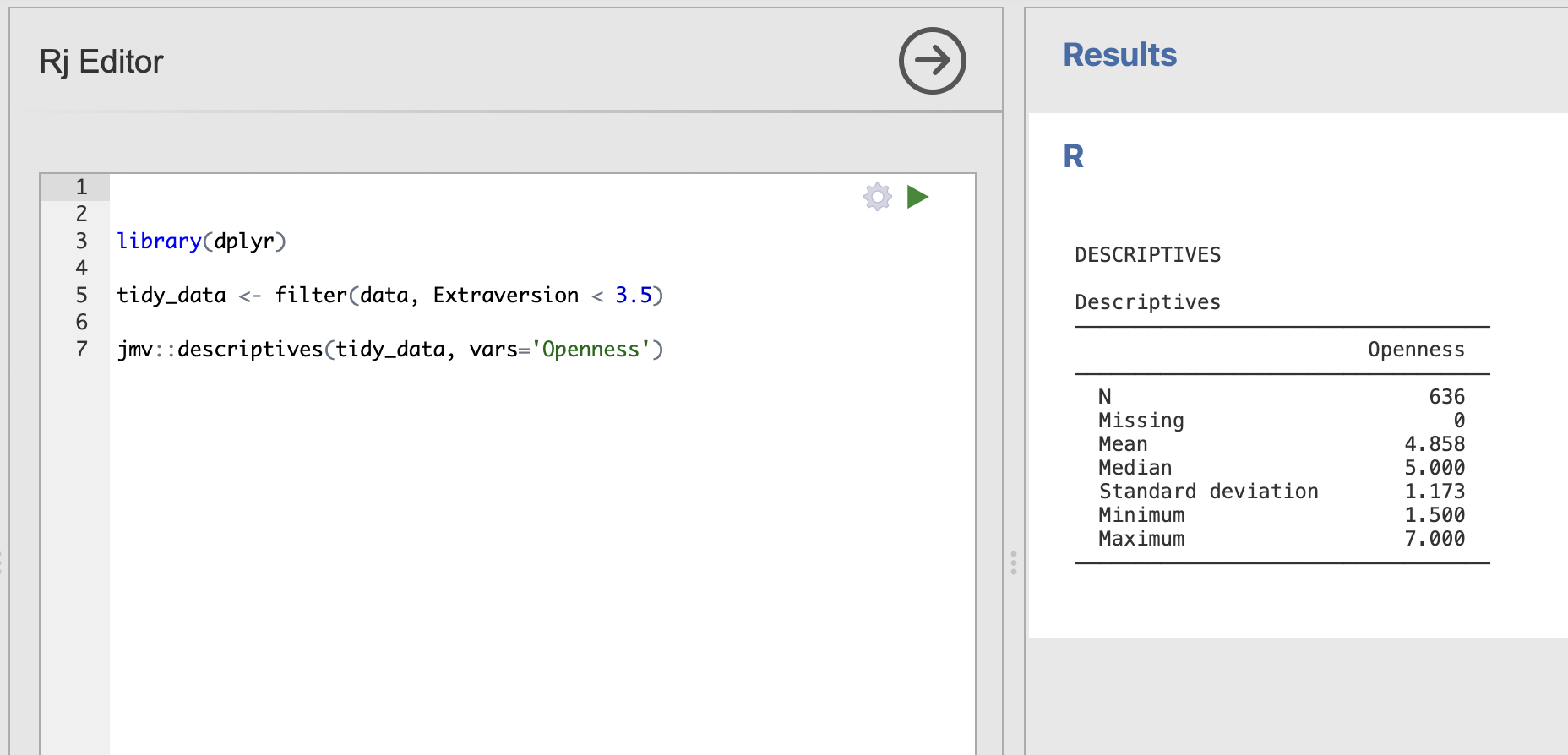The width and height of the screenshot is (1568, 755).
Task: Click the Results heading
Action: click(1119, 55)
